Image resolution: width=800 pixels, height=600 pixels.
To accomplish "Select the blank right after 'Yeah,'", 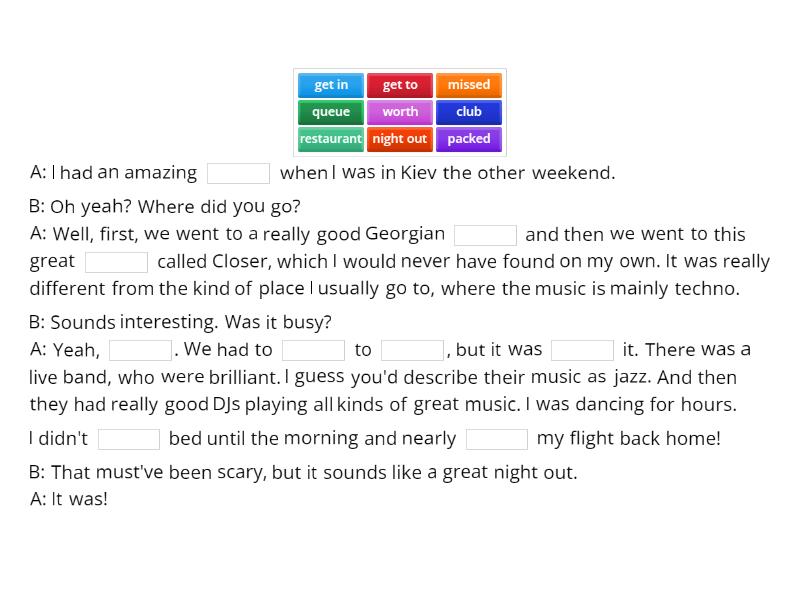I will 140,350.
